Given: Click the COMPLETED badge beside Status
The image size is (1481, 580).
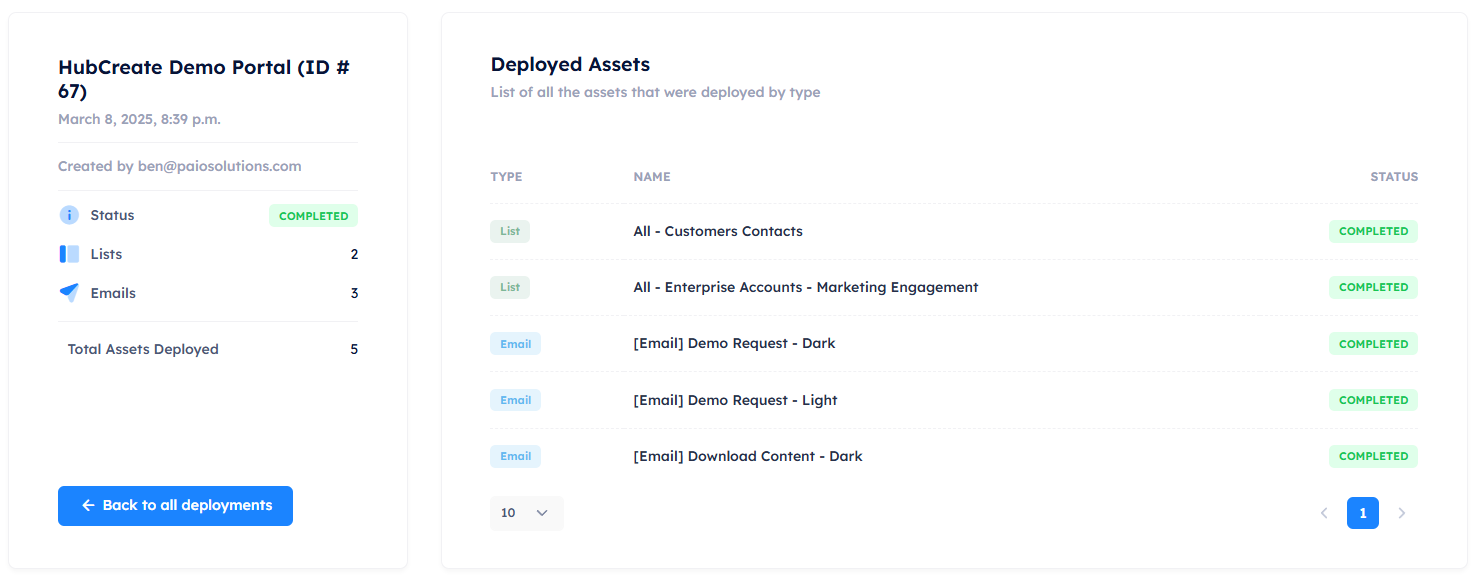Looking at the screenshot, I should click(x=313, y=216).
